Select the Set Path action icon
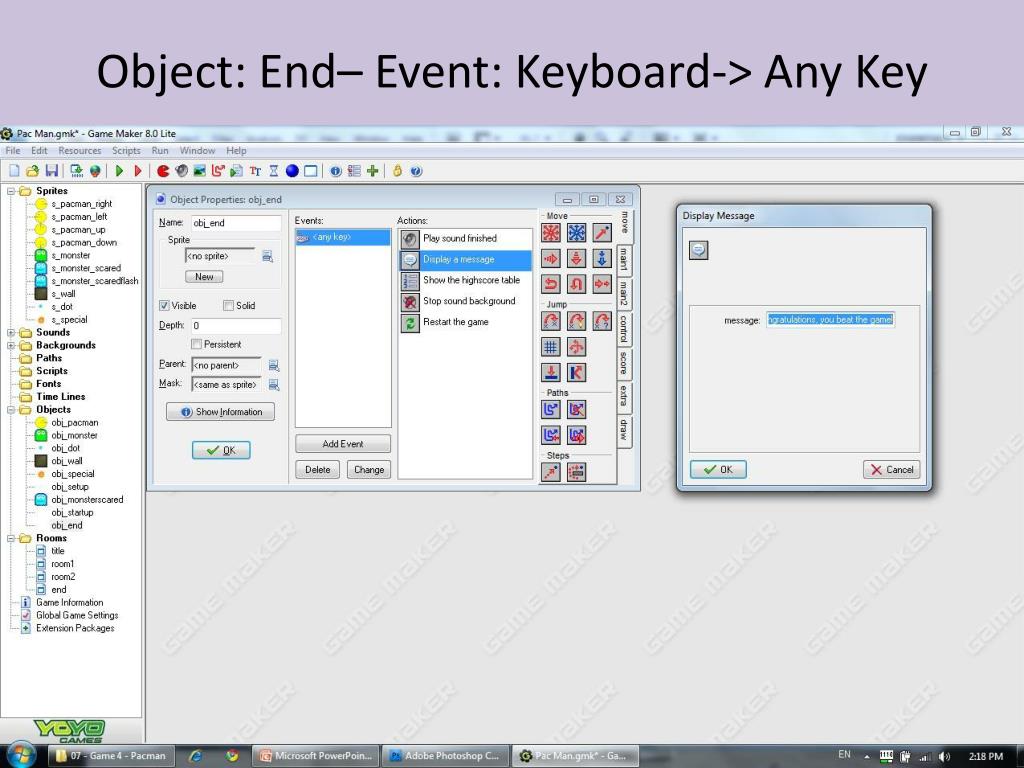The height and width of the screenshot is (768, 1024). [551, 409]
